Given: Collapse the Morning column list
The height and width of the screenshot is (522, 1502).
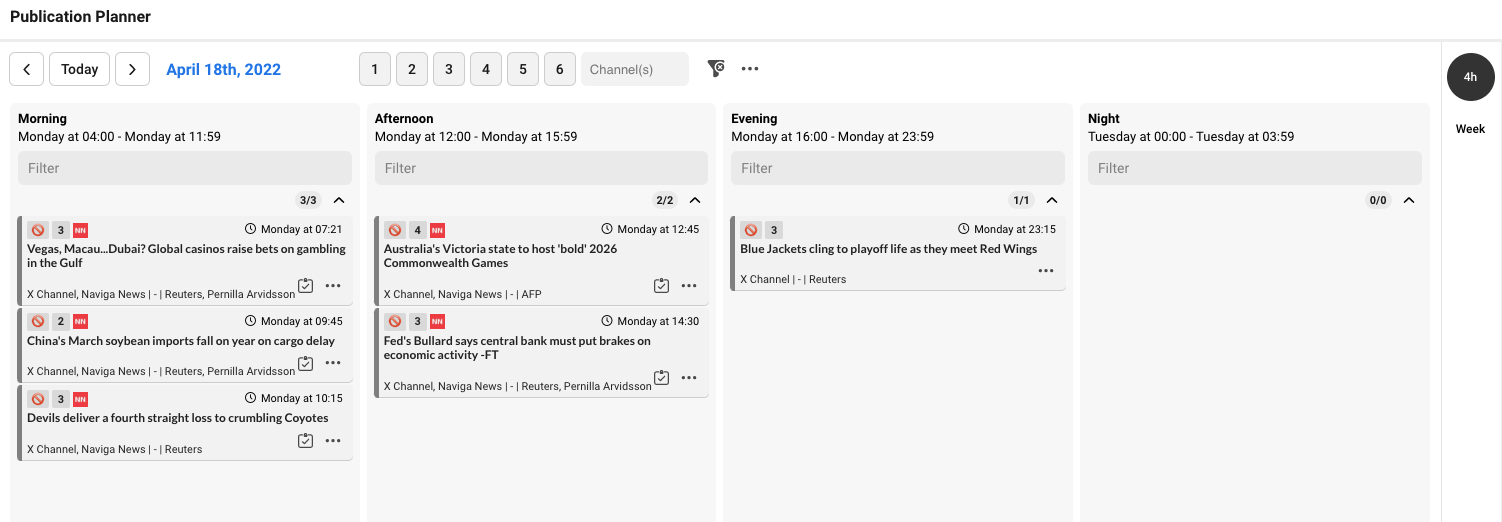Looking at the screenshot, I should tap(339, 200).
